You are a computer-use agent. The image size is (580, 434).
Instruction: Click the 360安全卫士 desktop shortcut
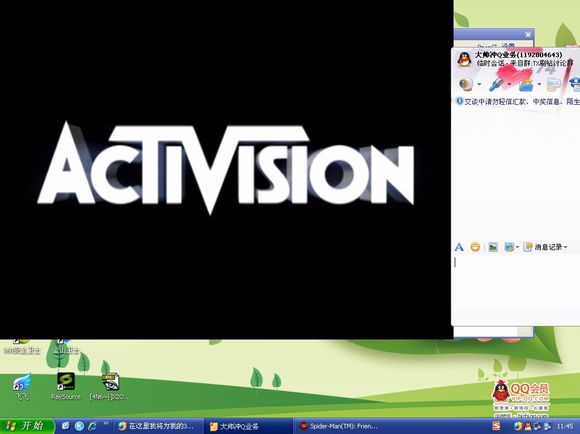[x=22, y=347]
